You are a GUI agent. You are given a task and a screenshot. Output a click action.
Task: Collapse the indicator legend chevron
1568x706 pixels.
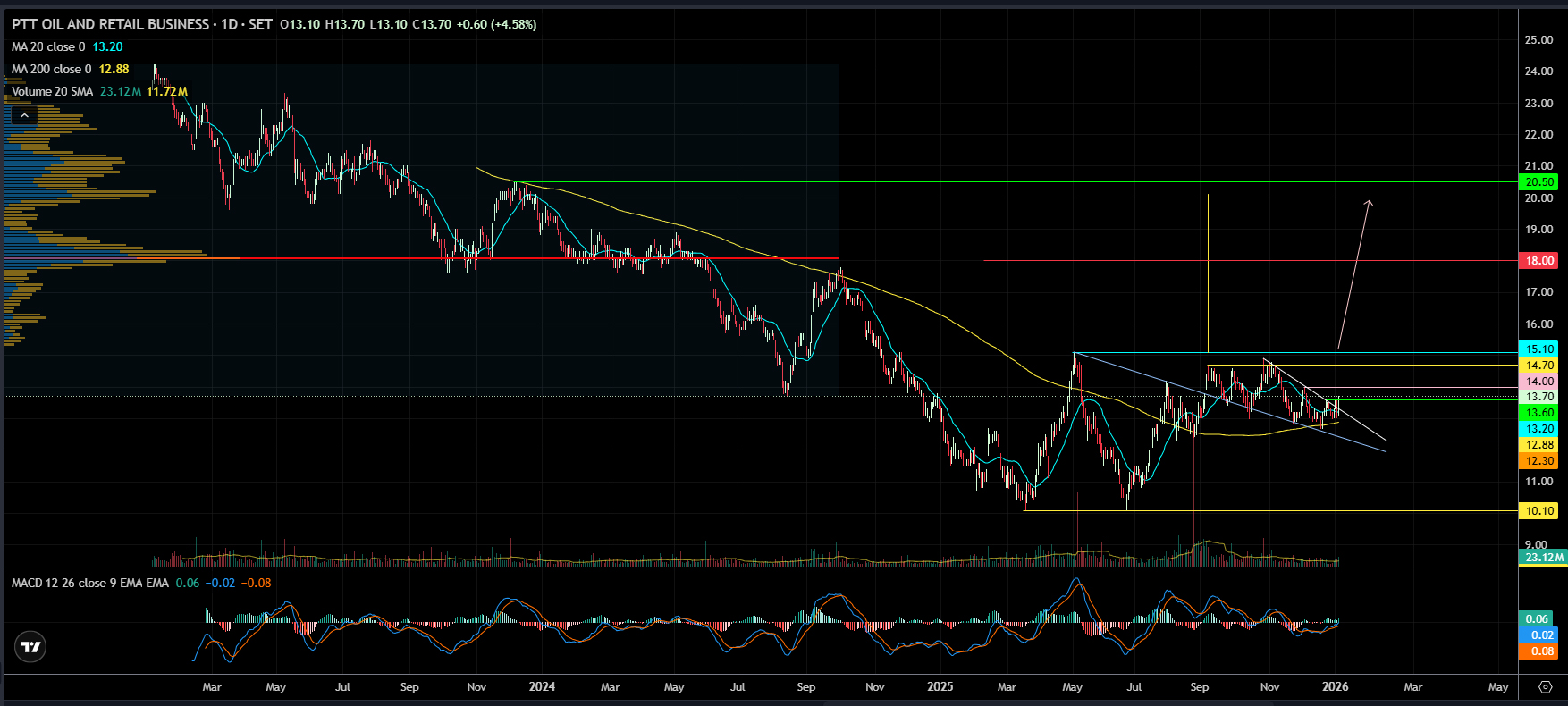tap(24, 115)
